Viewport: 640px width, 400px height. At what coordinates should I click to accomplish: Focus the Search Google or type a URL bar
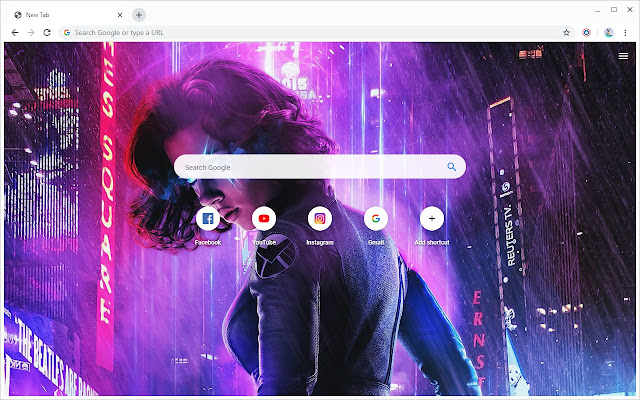pyautogui.click(x=317, y=33)
